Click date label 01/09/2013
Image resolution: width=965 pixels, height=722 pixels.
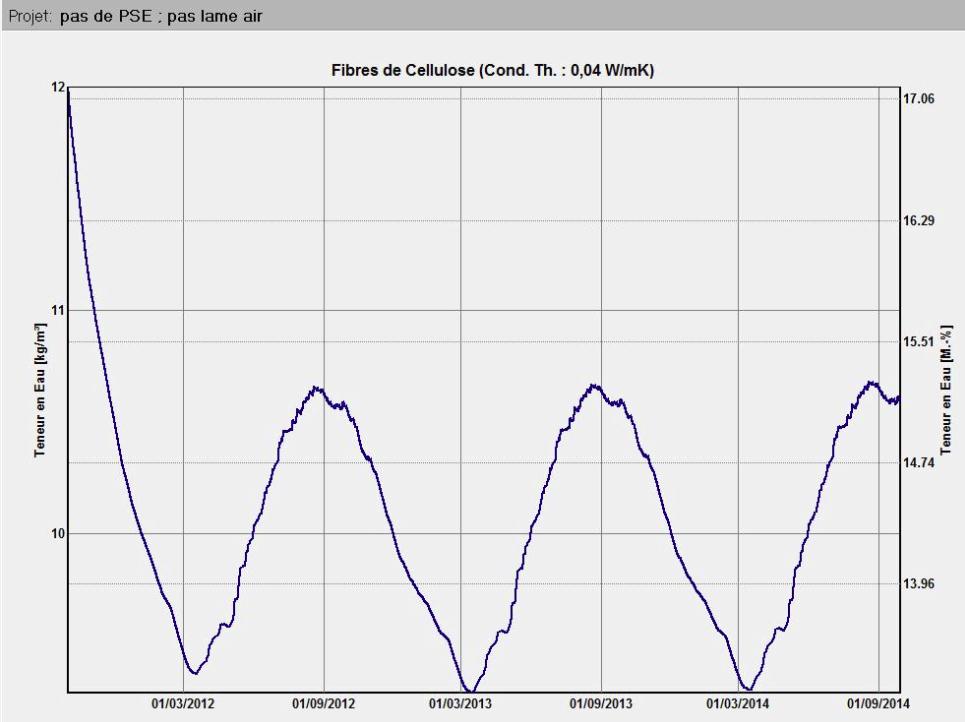click(x=601, y=704)
